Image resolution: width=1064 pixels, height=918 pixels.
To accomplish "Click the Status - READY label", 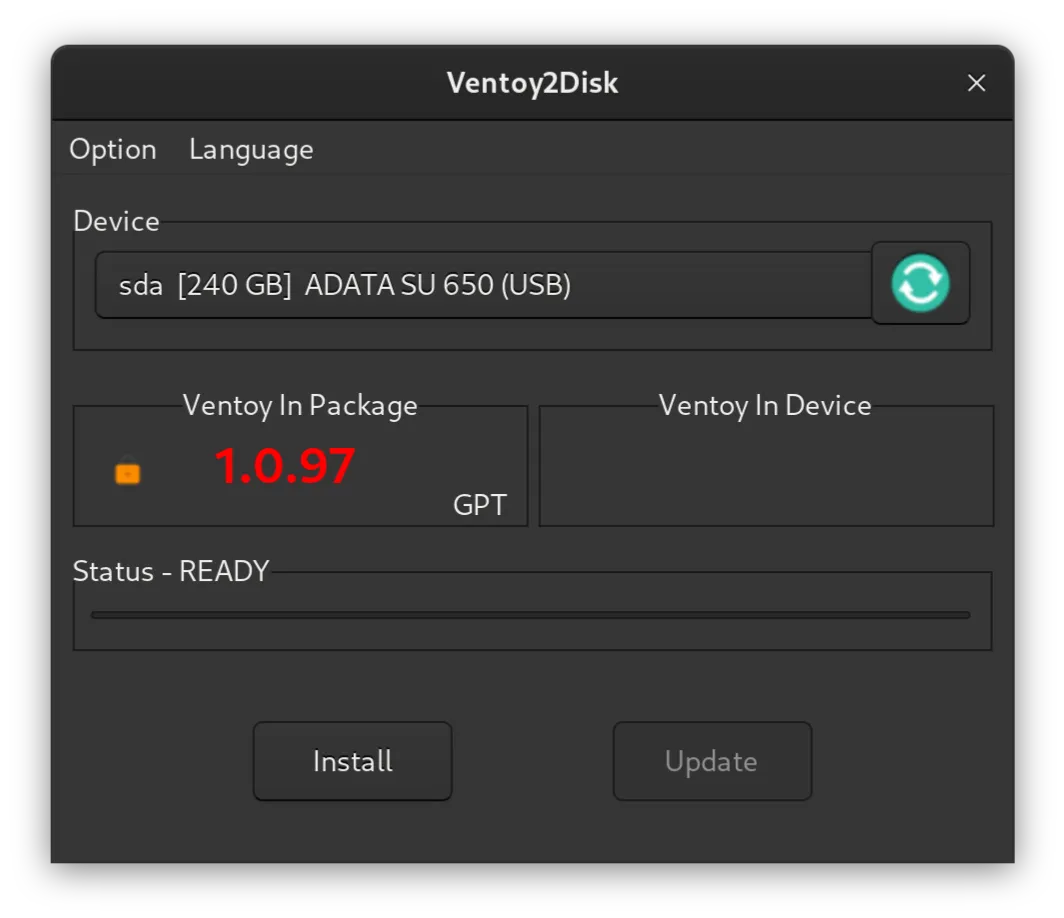I will 171,571.
